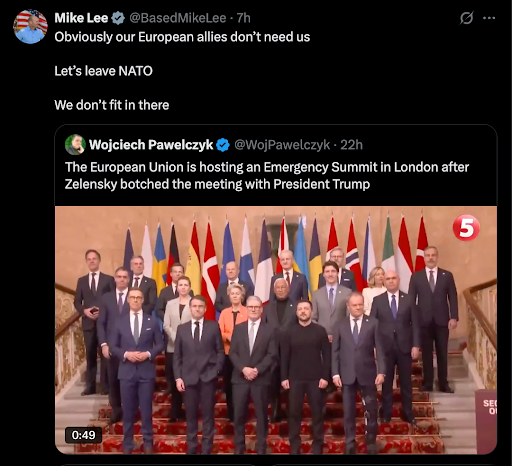Click the "Let's leave NATO" post text

coord(103,71)
